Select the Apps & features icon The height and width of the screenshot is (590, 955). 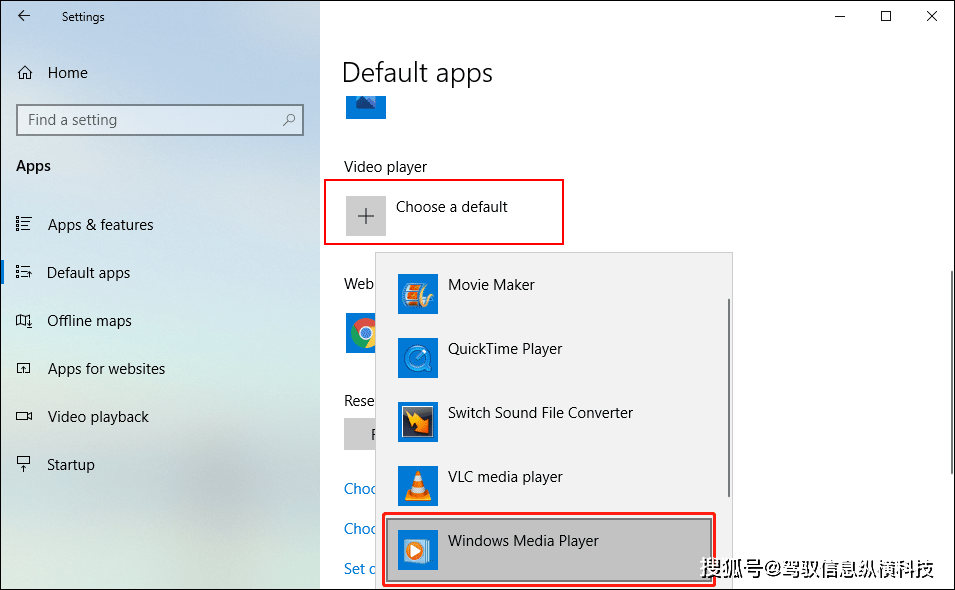click(x=24, y=224)
